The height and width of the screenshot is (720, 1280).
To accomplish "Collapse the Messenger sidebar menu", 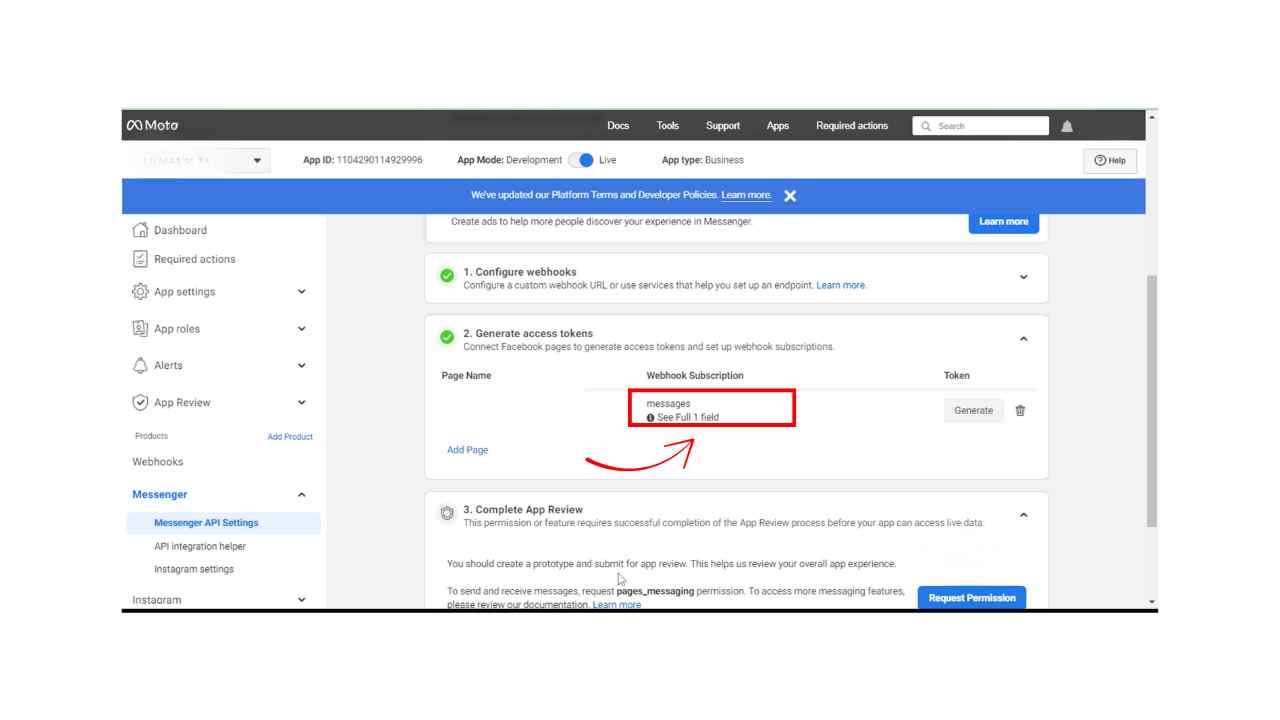I will pyautogui.click(x=302, y=495).
